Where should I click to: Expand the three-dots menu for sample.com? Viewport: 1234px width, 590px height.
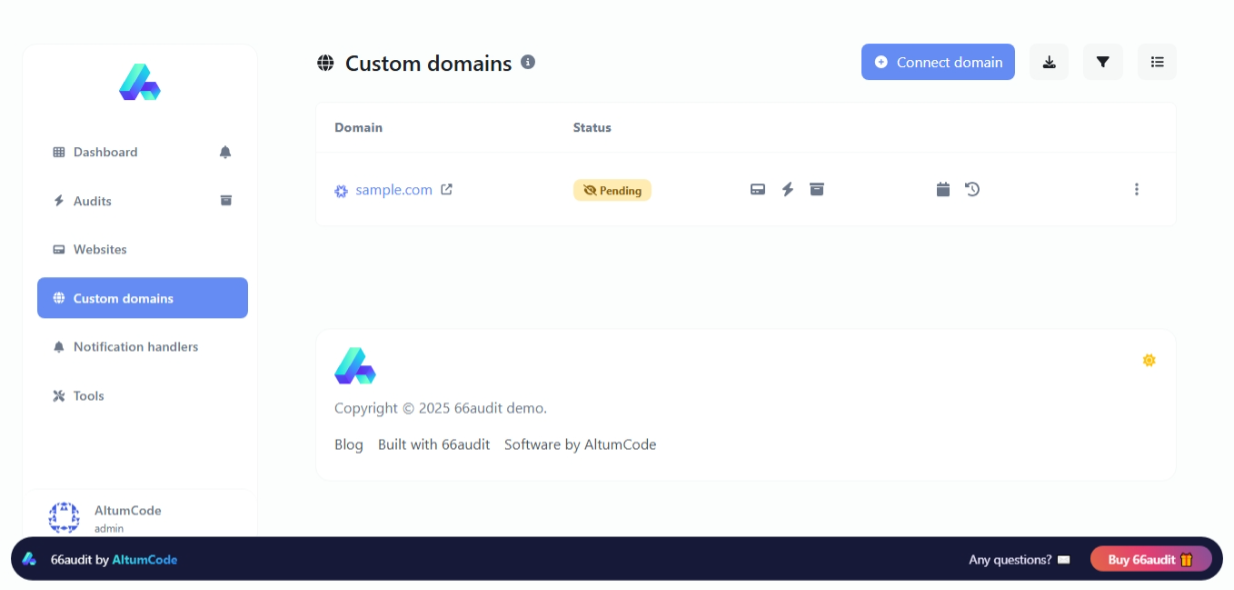click(x=1136, y=189)
